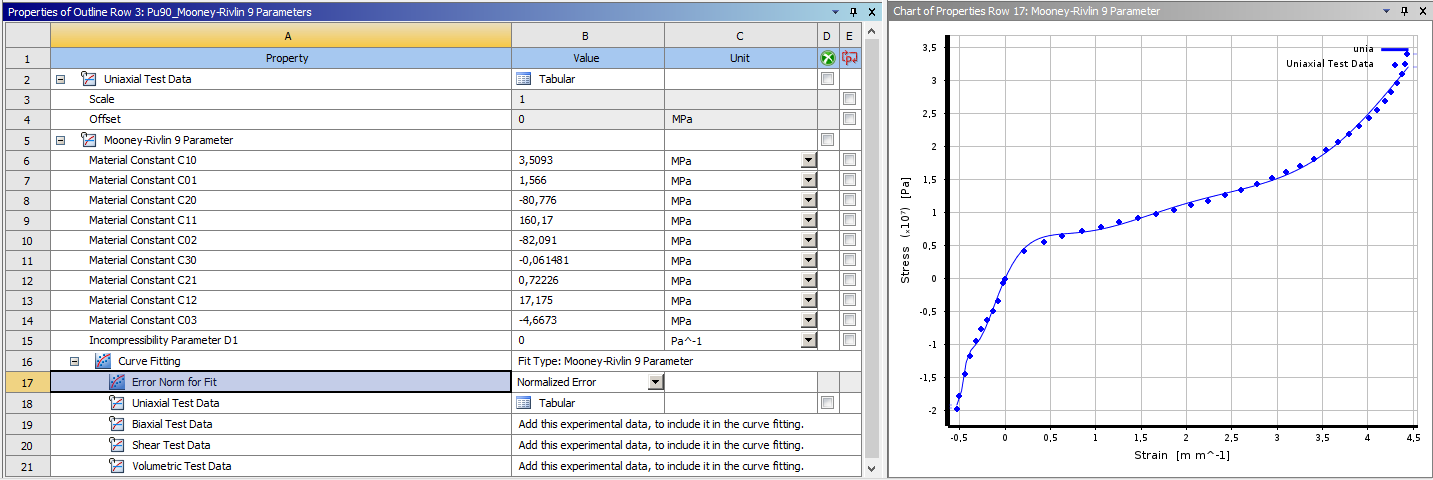Image resolution: width=1433 pixels, height=480 pixels.
Task: Toggle the parameterize checkbox for Scale
Action: point(849,99)
